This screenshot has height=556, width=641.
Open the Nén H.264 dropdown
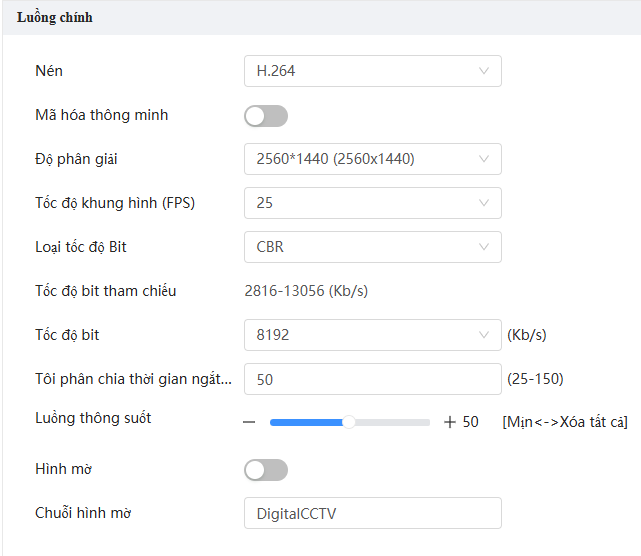point(373,71)
